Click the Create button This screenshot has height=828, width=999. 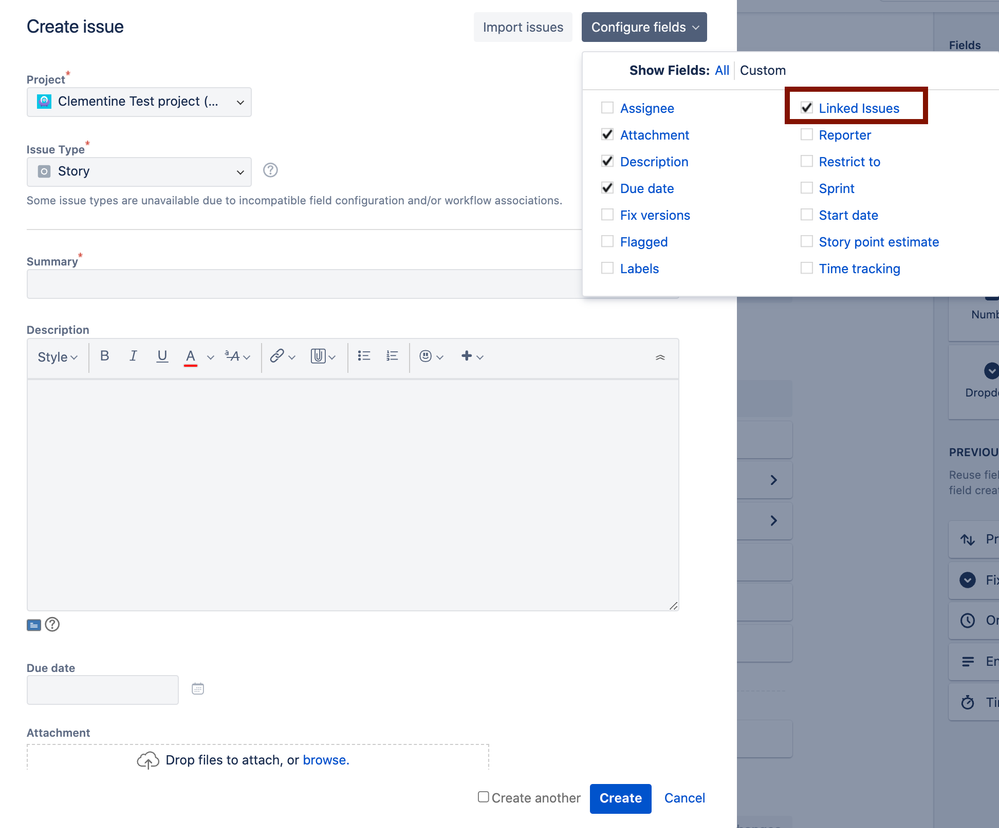[x=621, y=799]
